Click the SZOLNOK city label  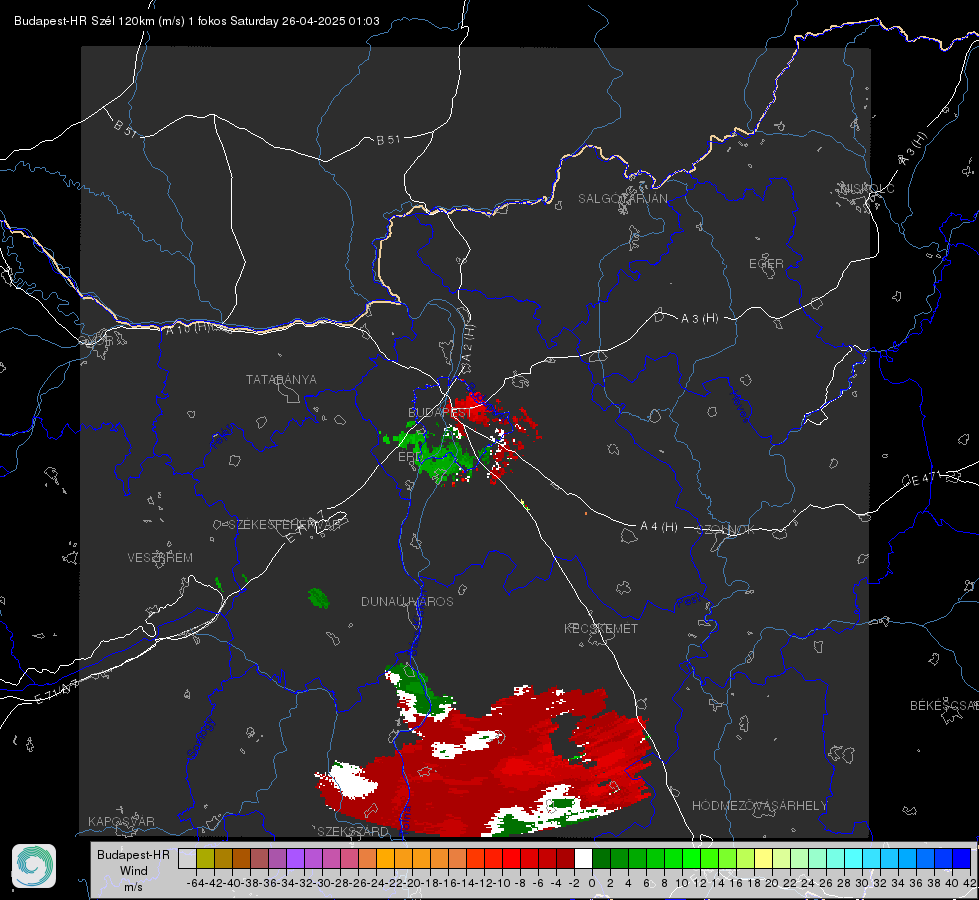[726, 530]
